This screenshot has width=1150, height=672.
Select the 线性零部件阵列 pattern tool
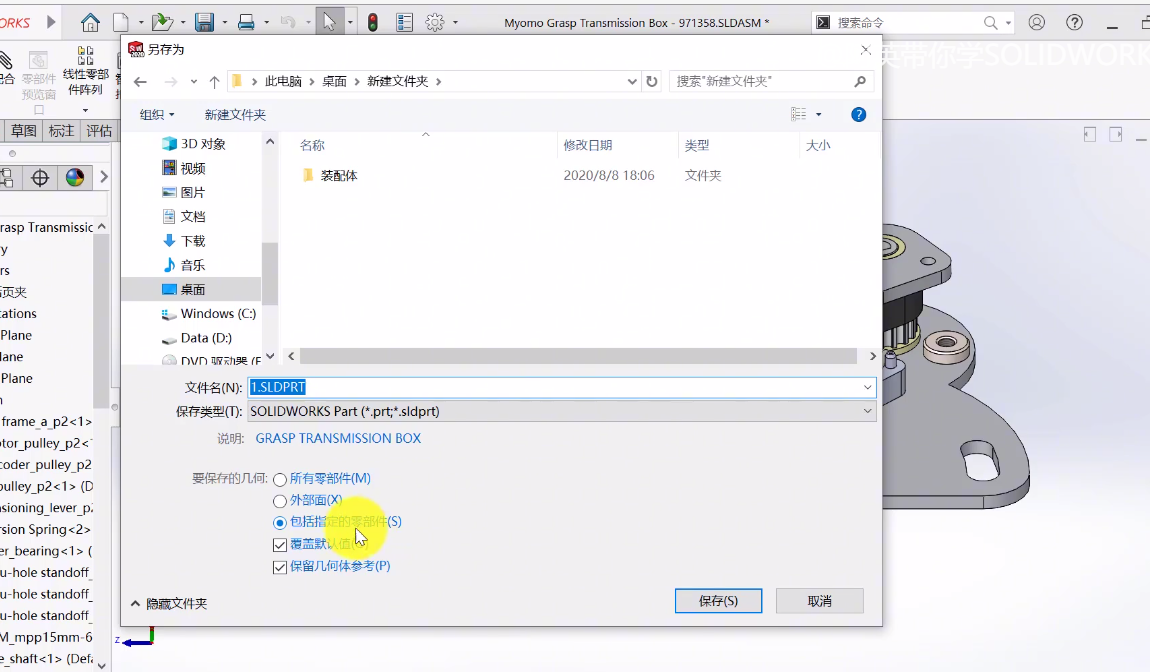pos(88,60)
